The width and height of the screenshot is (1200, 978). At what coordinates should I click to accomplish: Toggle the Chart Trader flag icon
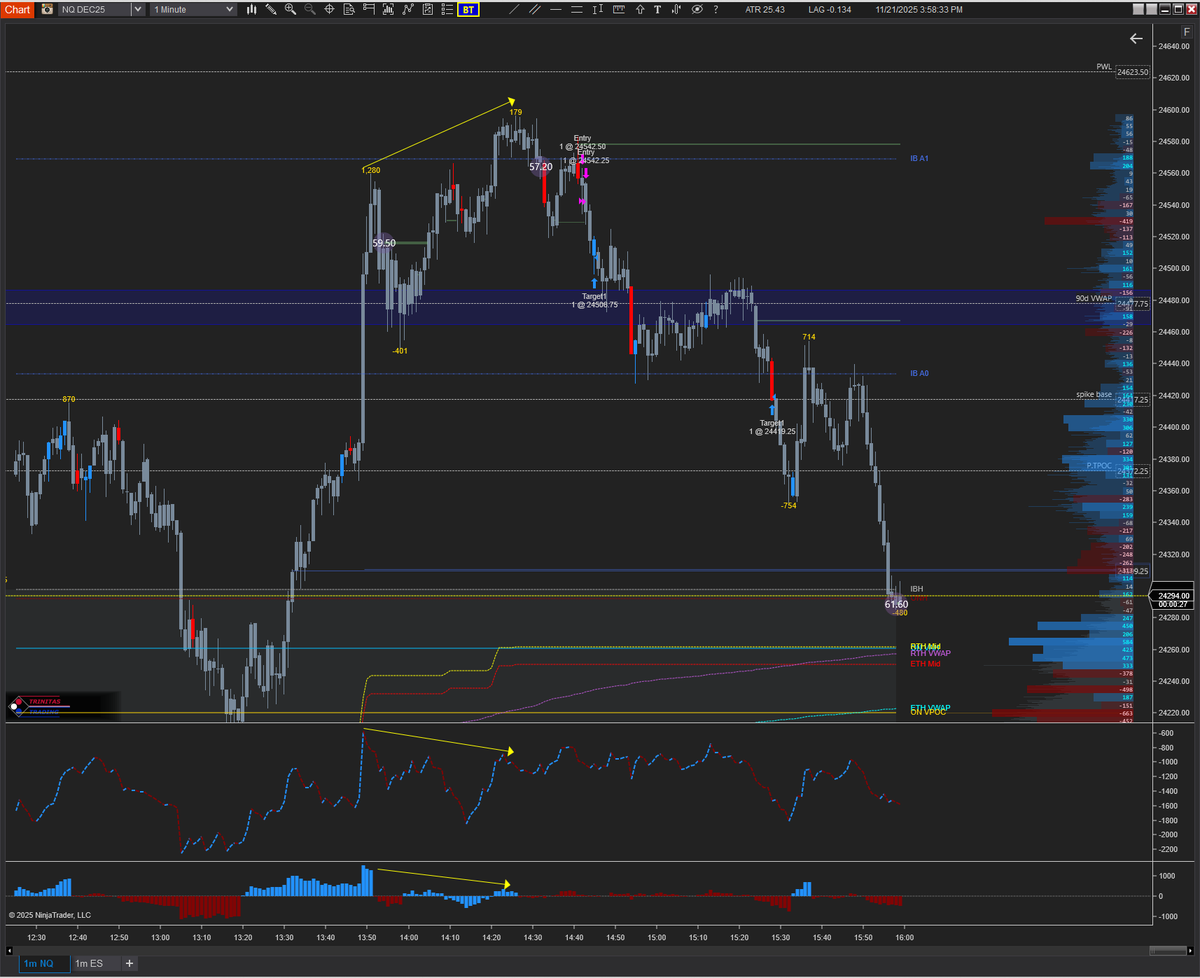(x=369, y=9)
